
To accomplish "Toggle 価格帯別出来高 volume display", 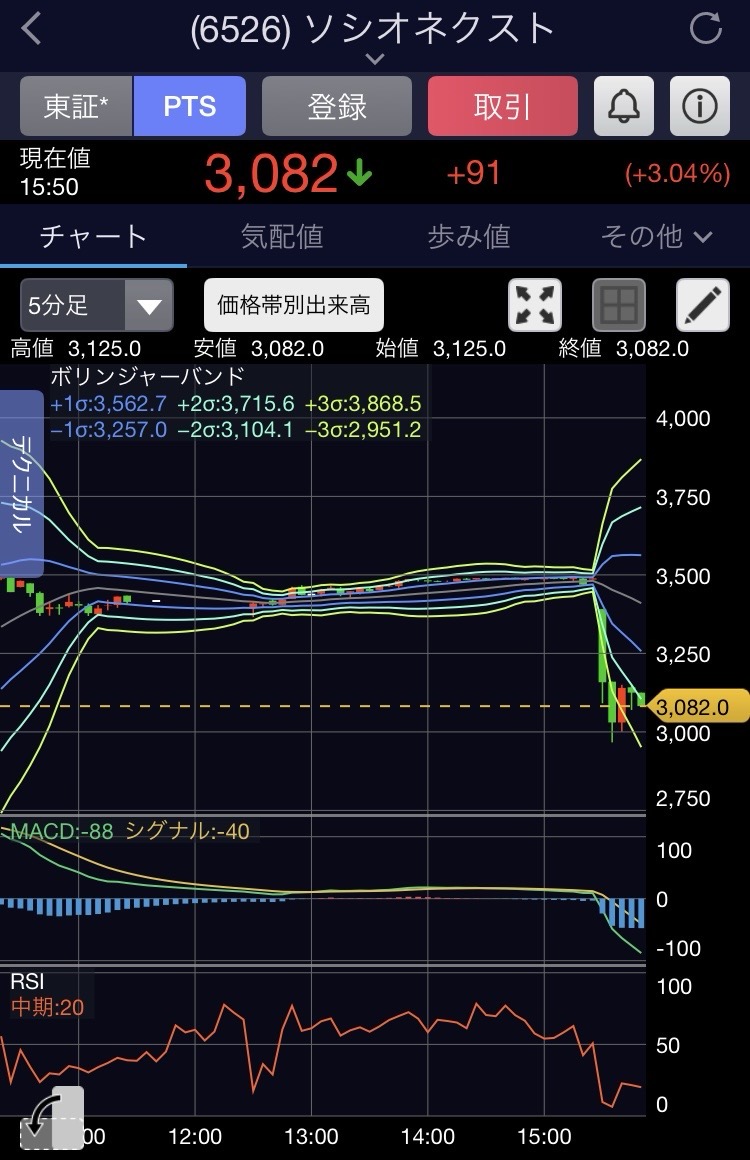I will tap(293, 305).
